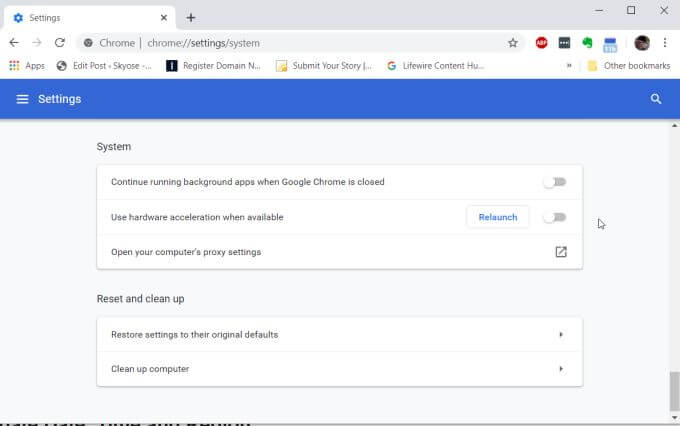
Task: Click the Evernote elephant extension icon
Action: click(587, 43)
